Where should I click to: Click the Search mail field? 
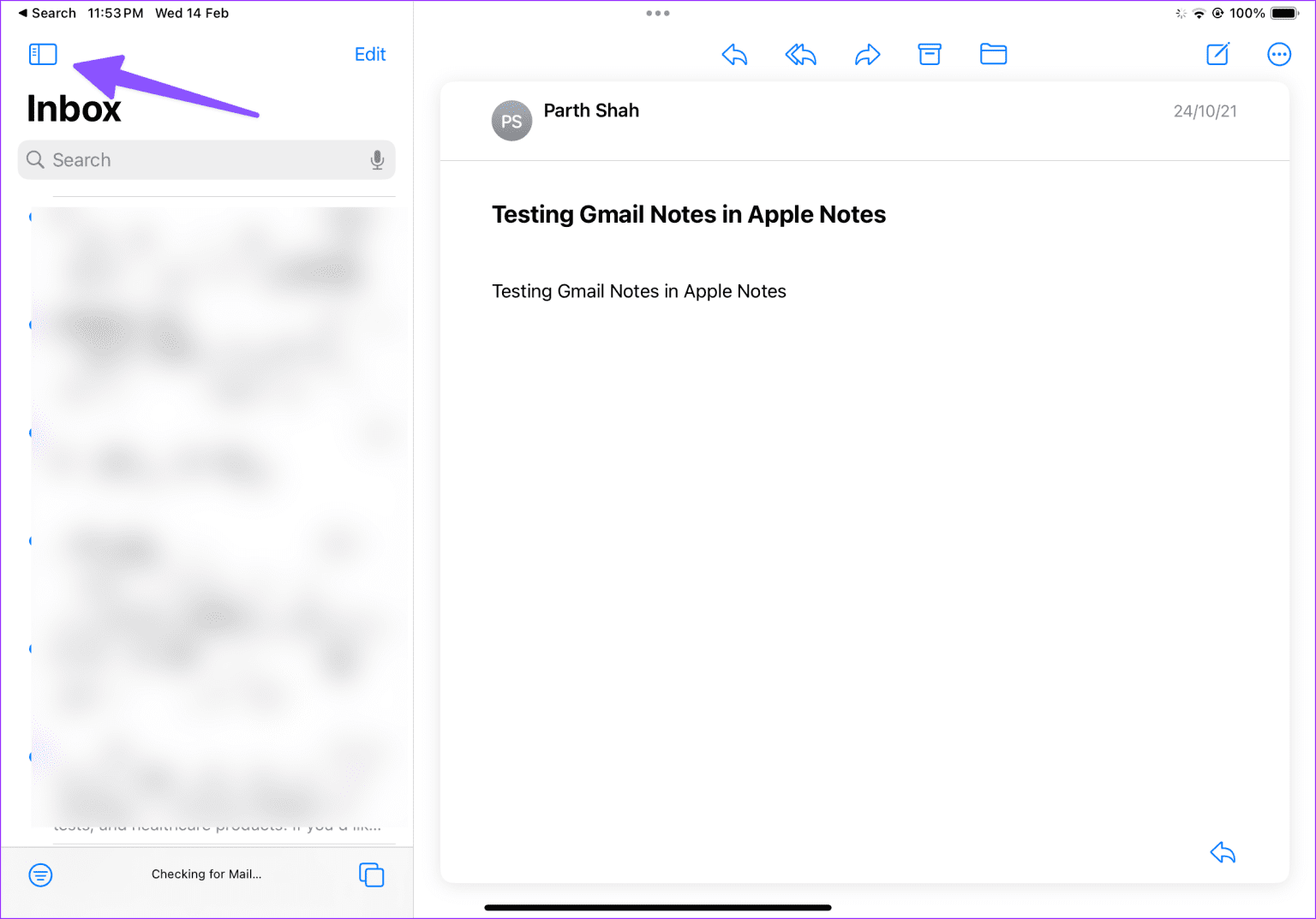(x=206, y=160)
